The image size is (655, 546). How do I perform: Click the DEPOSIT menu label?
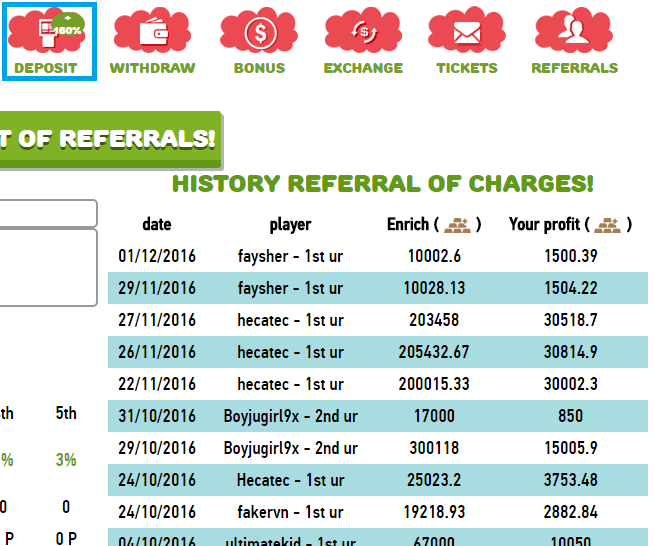tap(46, 68)
